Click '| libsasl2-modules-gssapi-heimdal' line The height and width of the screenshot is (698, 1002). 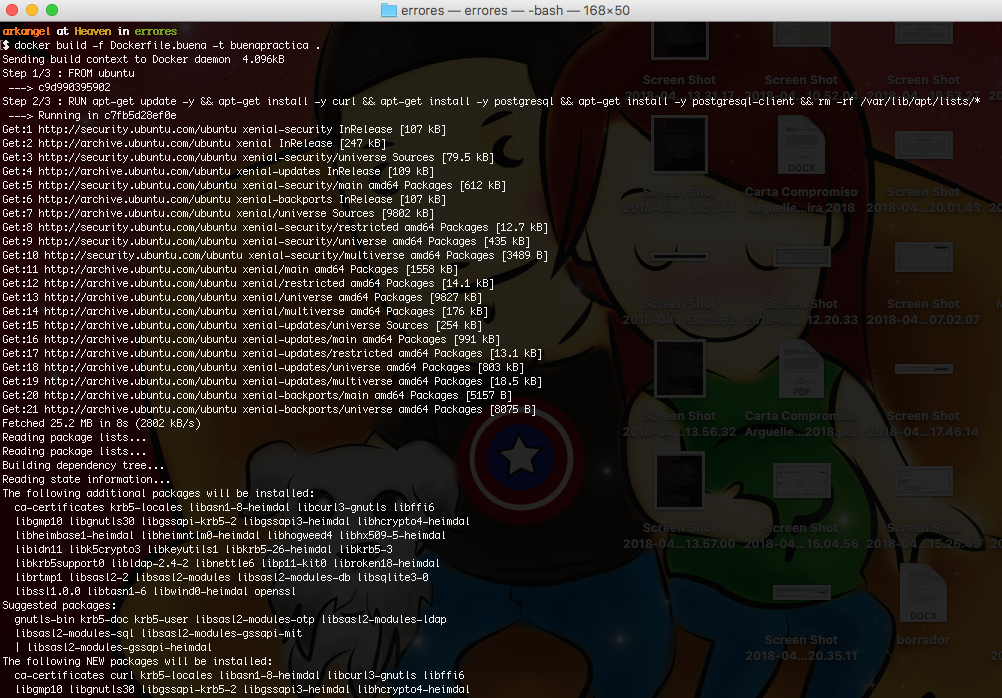click(113, 648)
